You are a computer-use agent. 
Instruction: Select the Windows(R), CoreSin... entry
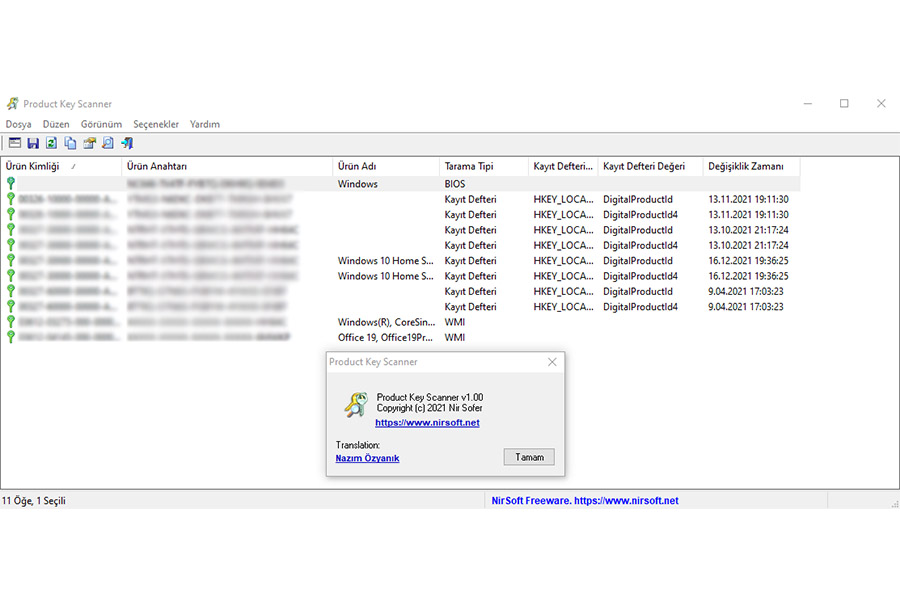point(386,322)
